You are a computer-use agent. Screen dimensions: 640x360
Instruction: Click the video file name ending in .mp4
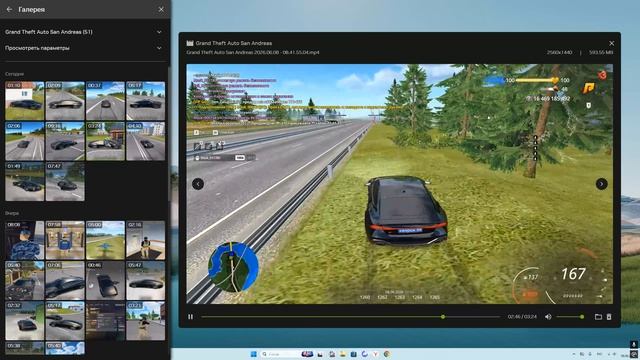click(x=253, y=53)
